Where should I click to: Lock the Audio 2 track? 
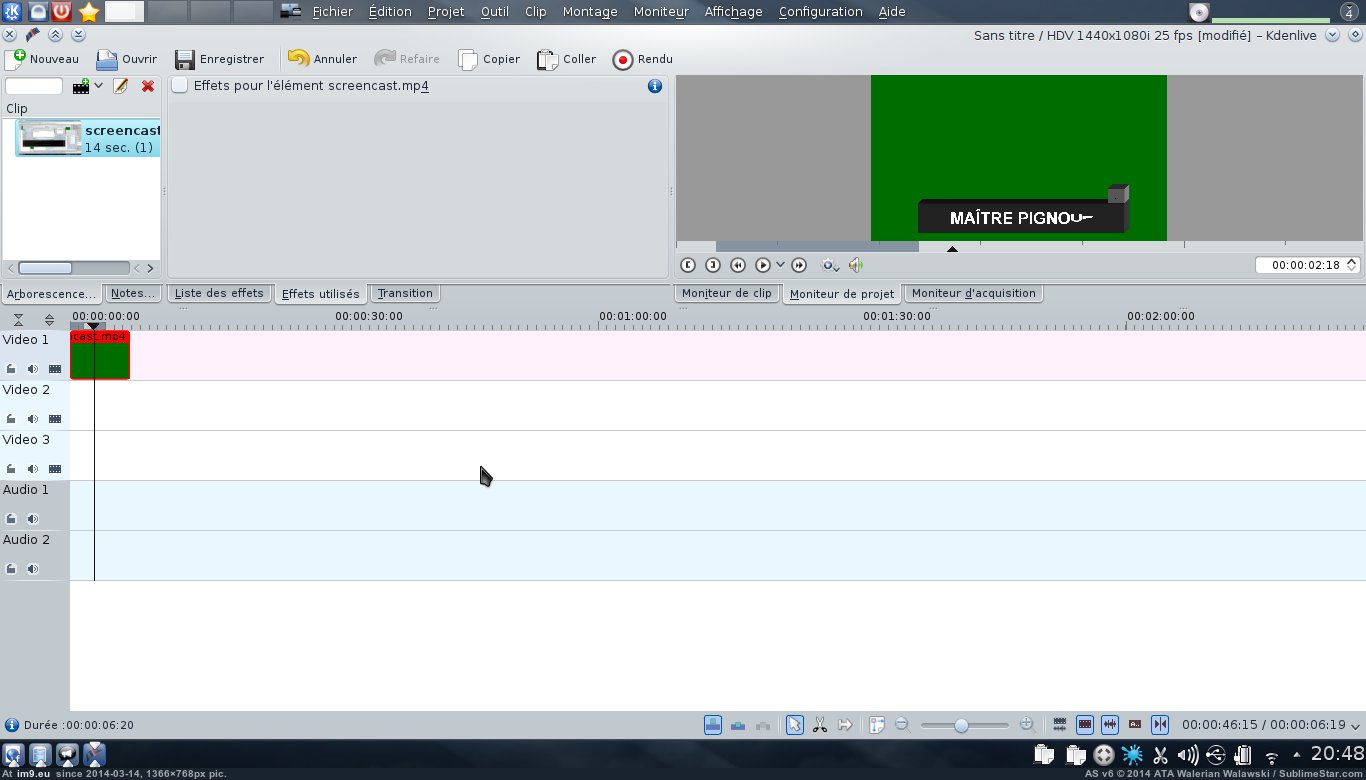[x=11, y=569]
